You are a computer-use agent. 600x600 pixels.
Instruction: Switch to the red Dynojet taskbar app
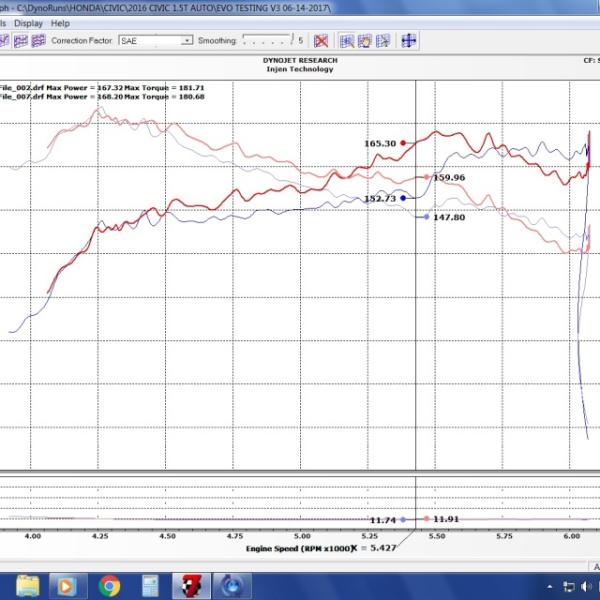189,585
